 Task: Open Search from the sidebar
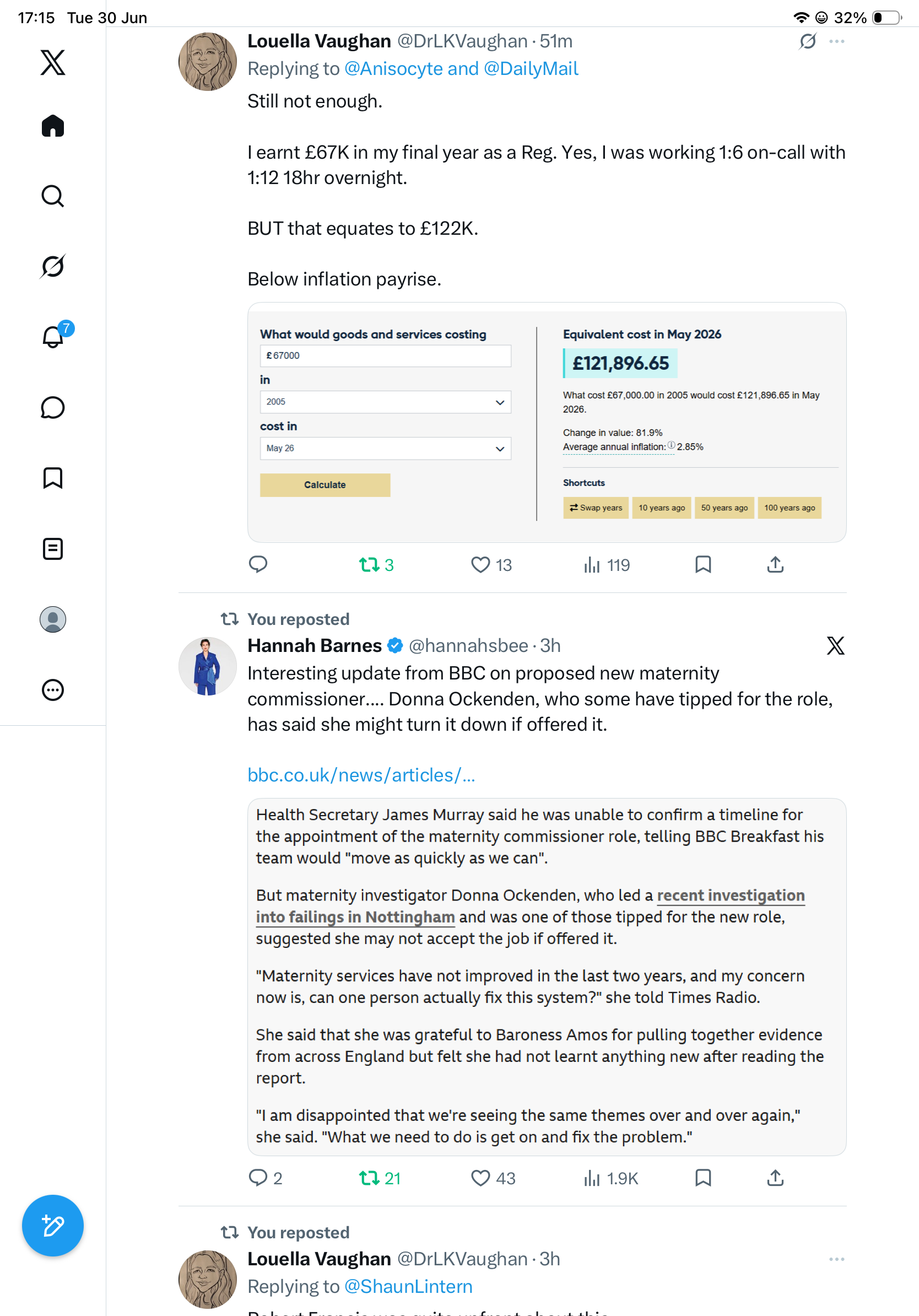pyautogui.click(x=53, y=196)
